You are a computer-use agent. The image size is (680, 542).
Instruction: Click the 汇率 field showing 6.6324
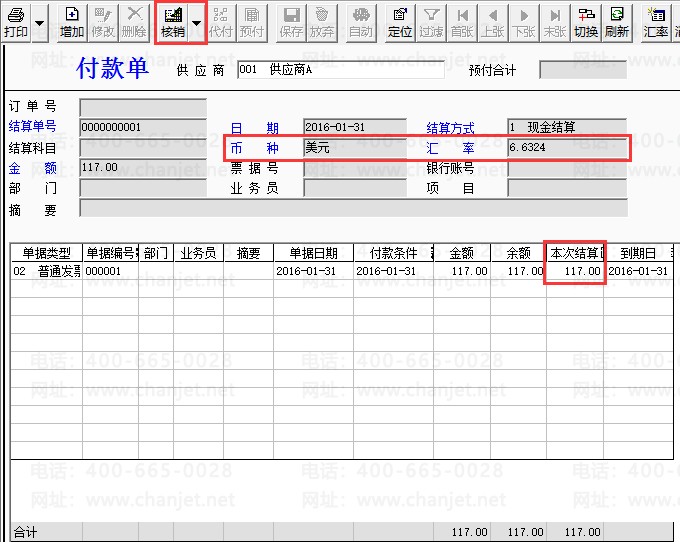coord(567,147)
